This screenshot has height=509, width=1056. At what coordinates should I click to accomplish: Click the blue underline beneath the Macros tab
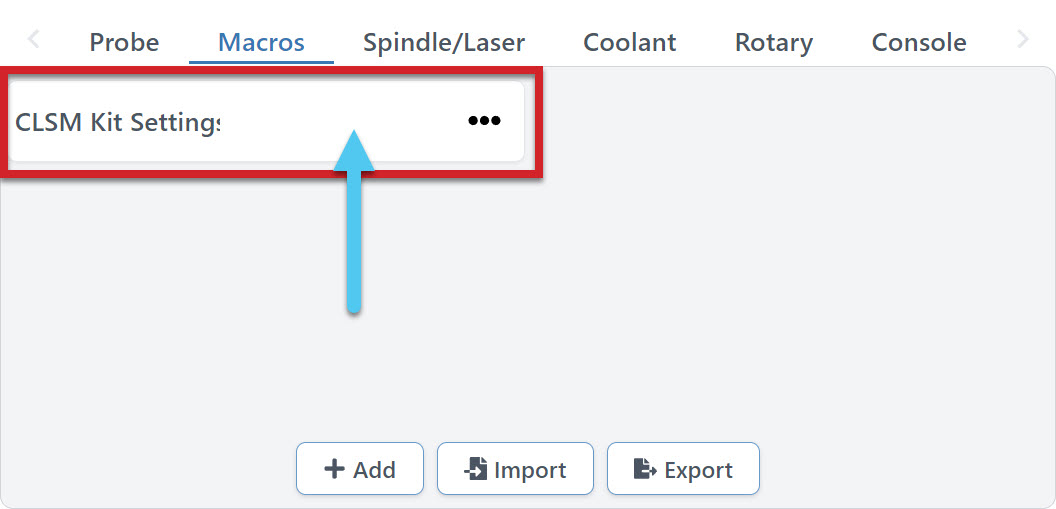[261, 62]
